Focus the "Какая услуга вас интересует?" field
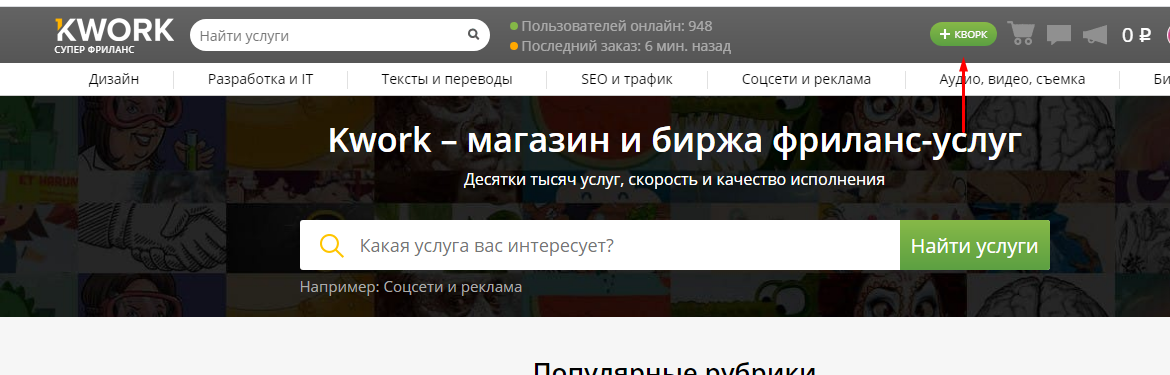The width and height of the screenshot is (1170, 375). (x=600, y=245)
